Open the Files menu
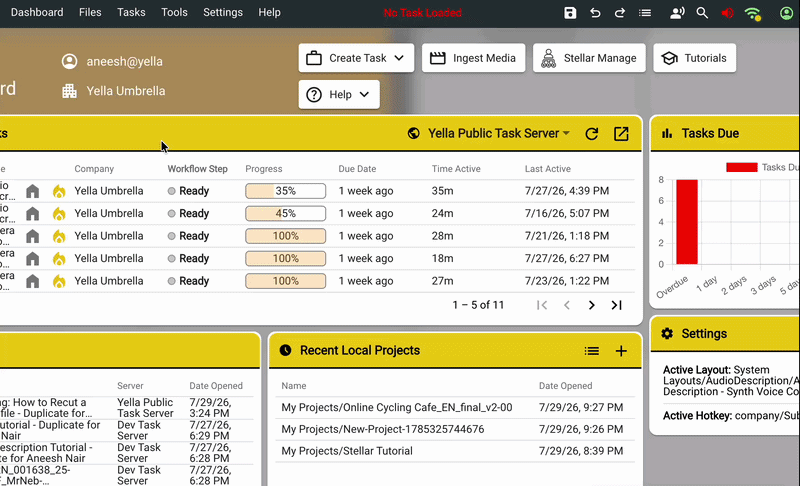 [90, 12]
